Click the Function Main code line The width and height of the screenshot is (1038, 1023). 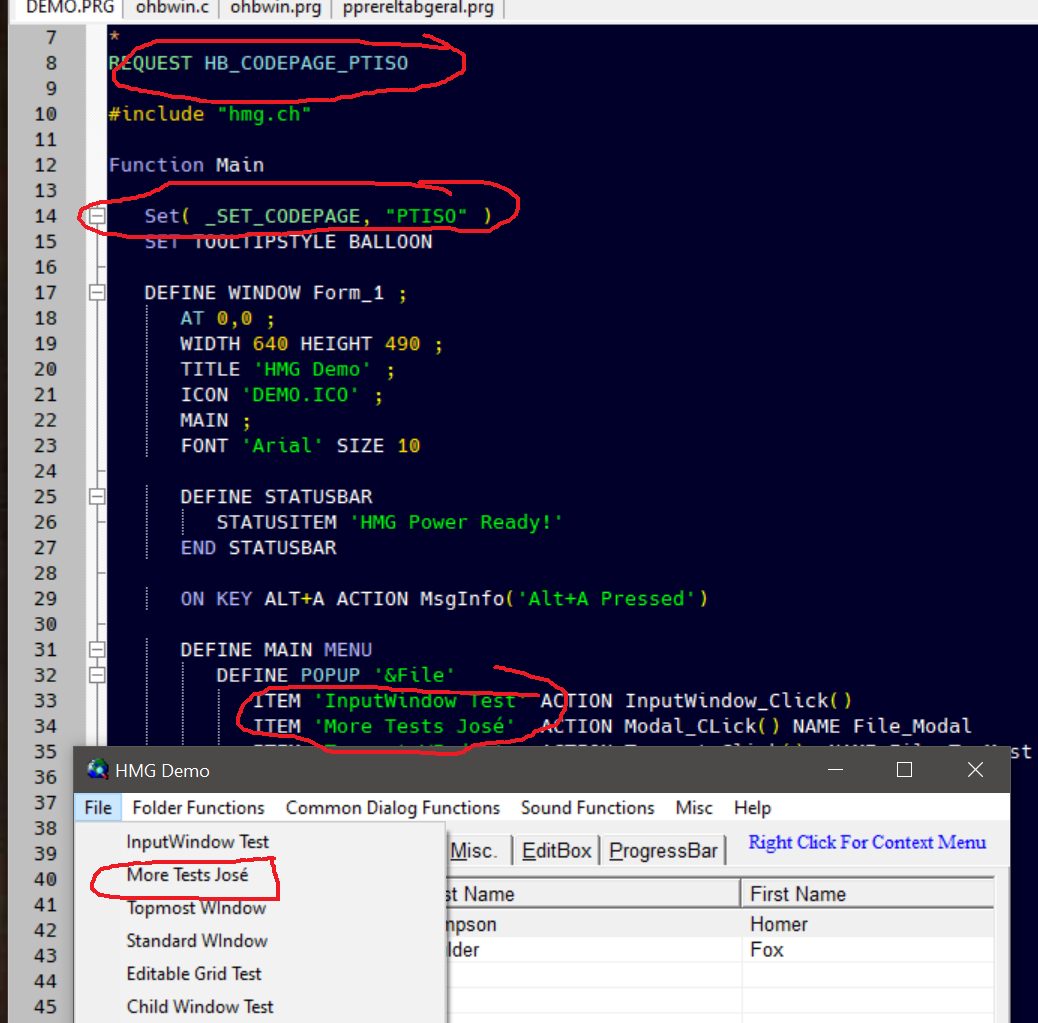tap(186, 165)
